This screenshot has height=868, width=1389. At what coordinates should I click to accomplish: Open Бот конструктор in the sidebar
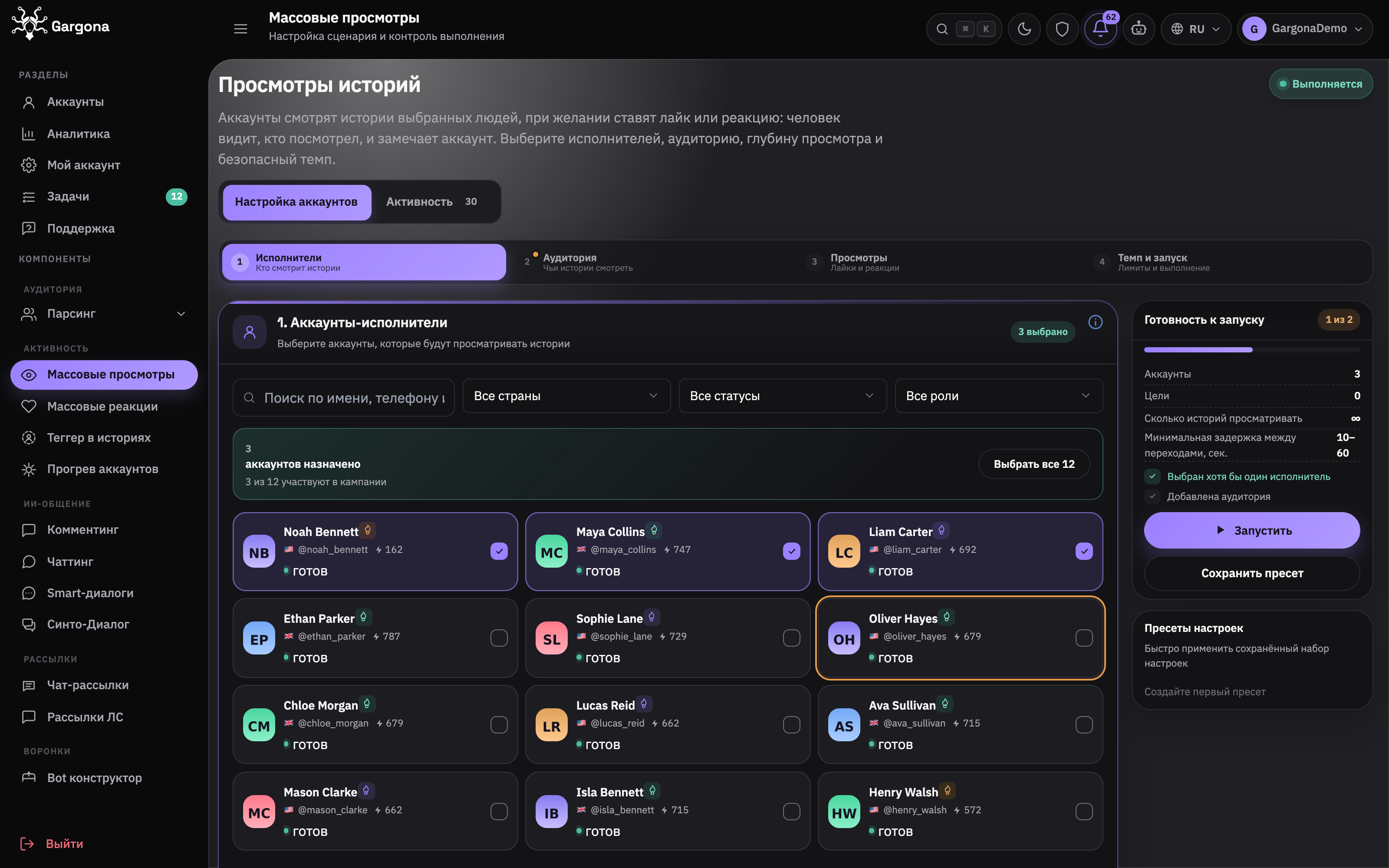coord(103,778)
